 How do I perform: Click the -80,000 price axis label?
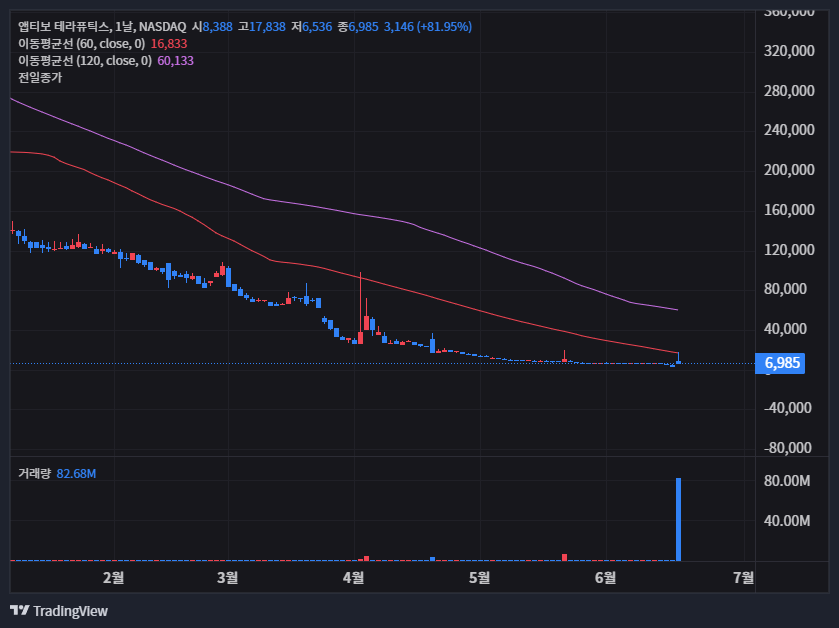[x=788, y=447]
